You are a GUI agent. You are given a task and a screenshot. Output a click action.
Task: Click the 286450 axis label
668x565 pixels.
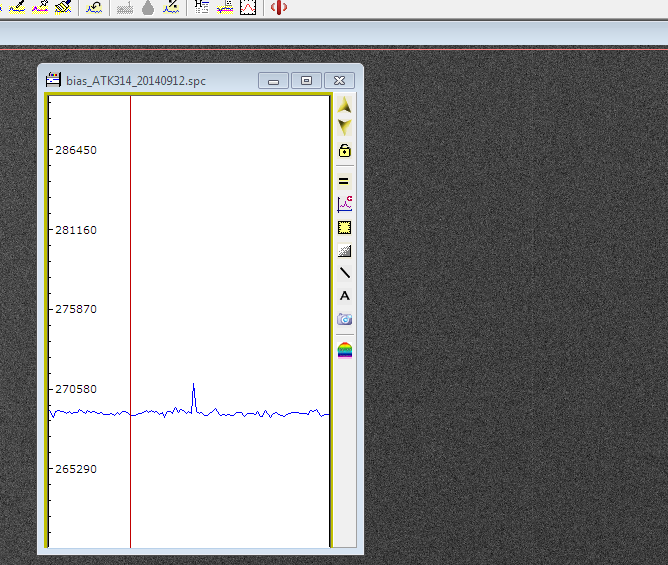[76, 150]
